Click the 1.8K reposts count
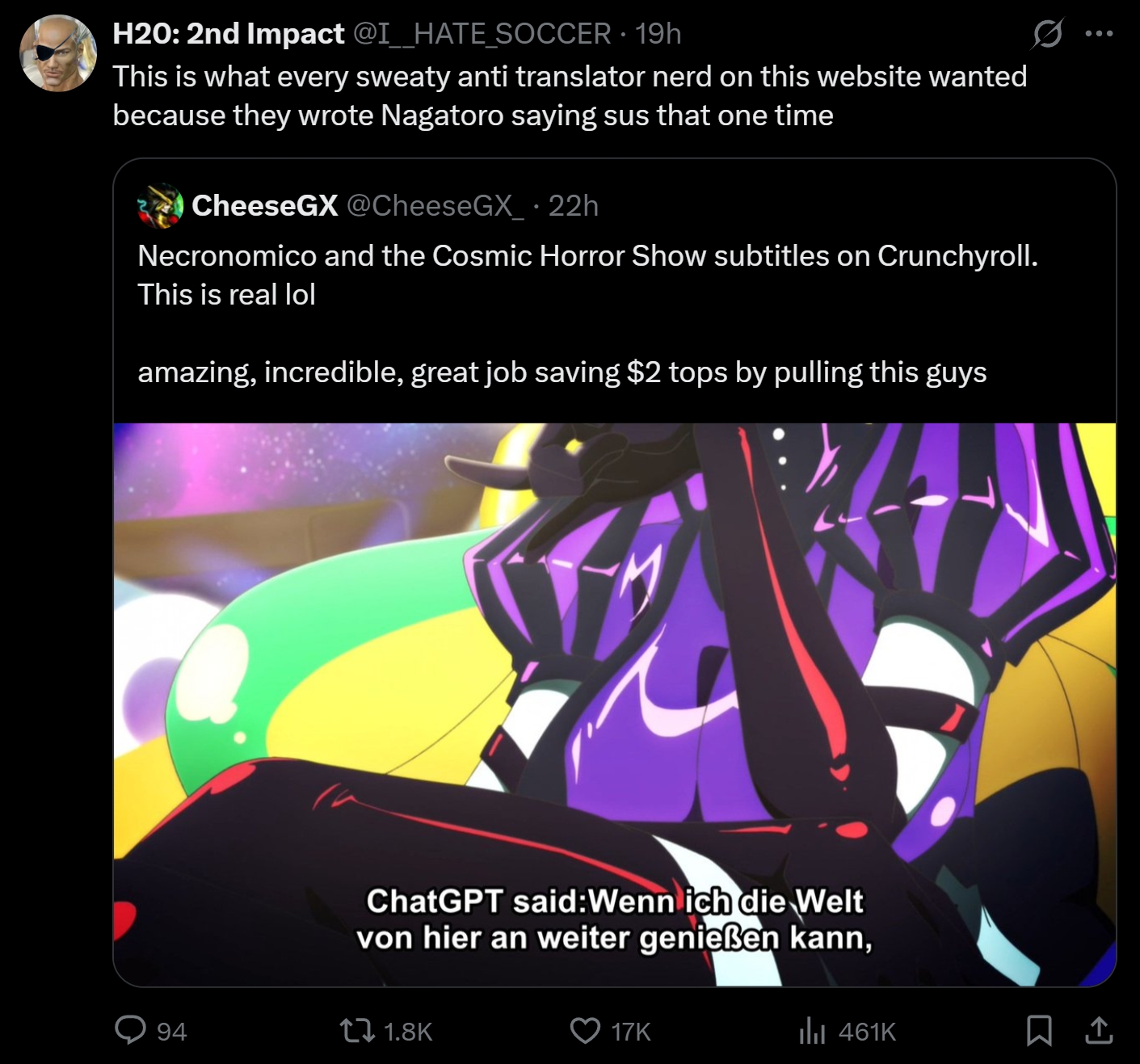Image resolution: width=1140 pixels, height=1064 pixels. point(408,1032)
